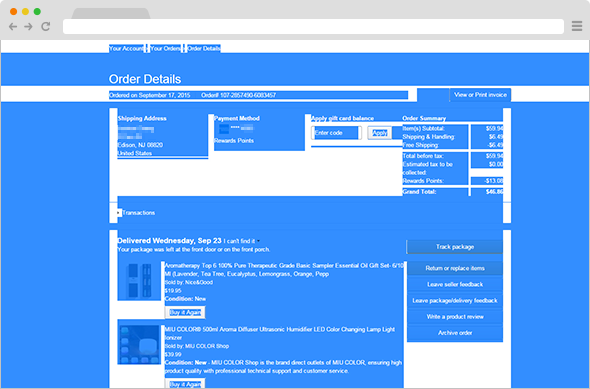Go to Your Account breadcrumb

point(126,48)
